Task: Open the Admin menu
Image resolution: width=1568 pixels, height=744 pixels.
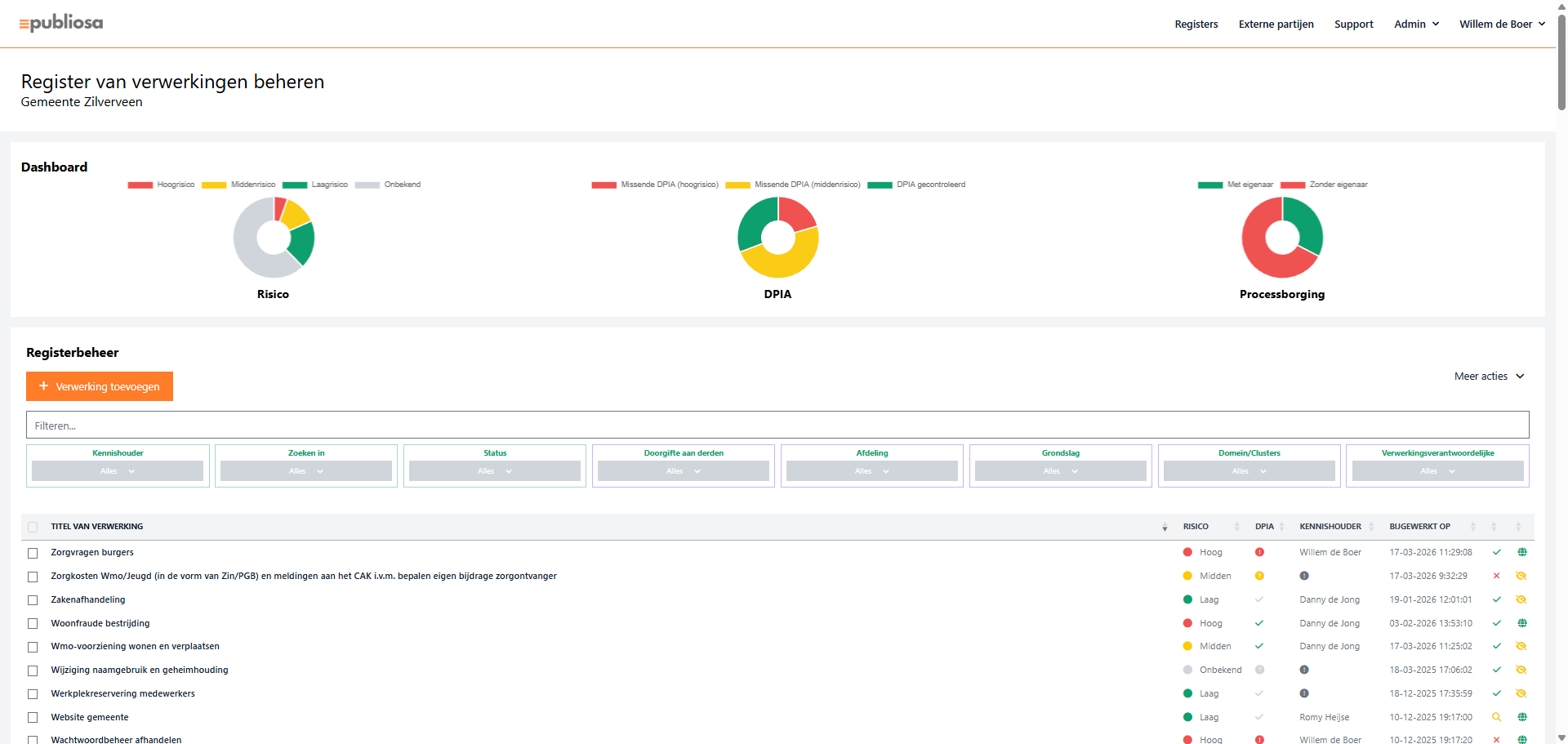Action: tap(1416, 24)
